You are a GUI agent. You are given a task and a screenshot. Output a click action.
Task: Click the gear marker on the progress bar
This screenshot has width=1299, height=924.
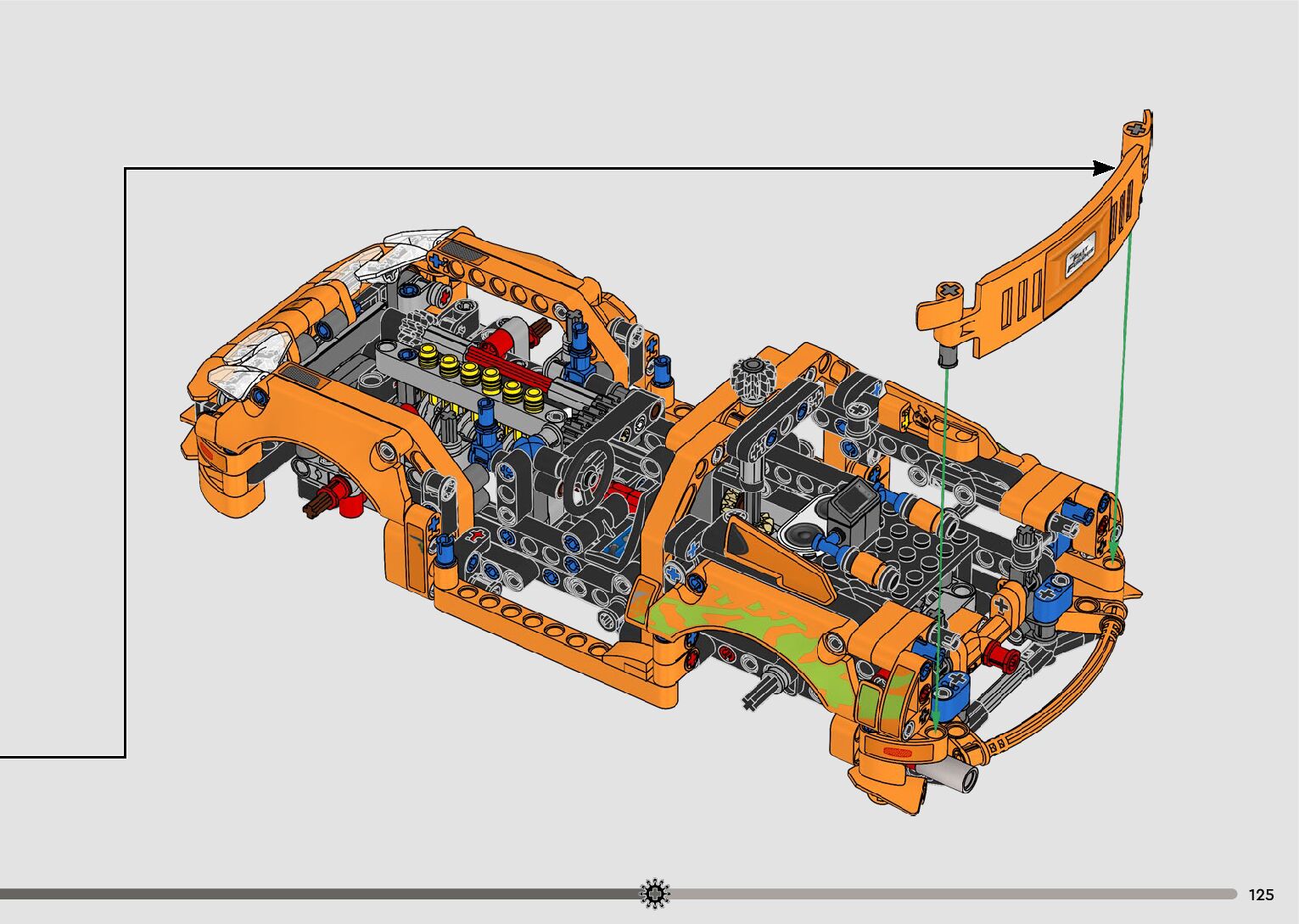[654, 893]
